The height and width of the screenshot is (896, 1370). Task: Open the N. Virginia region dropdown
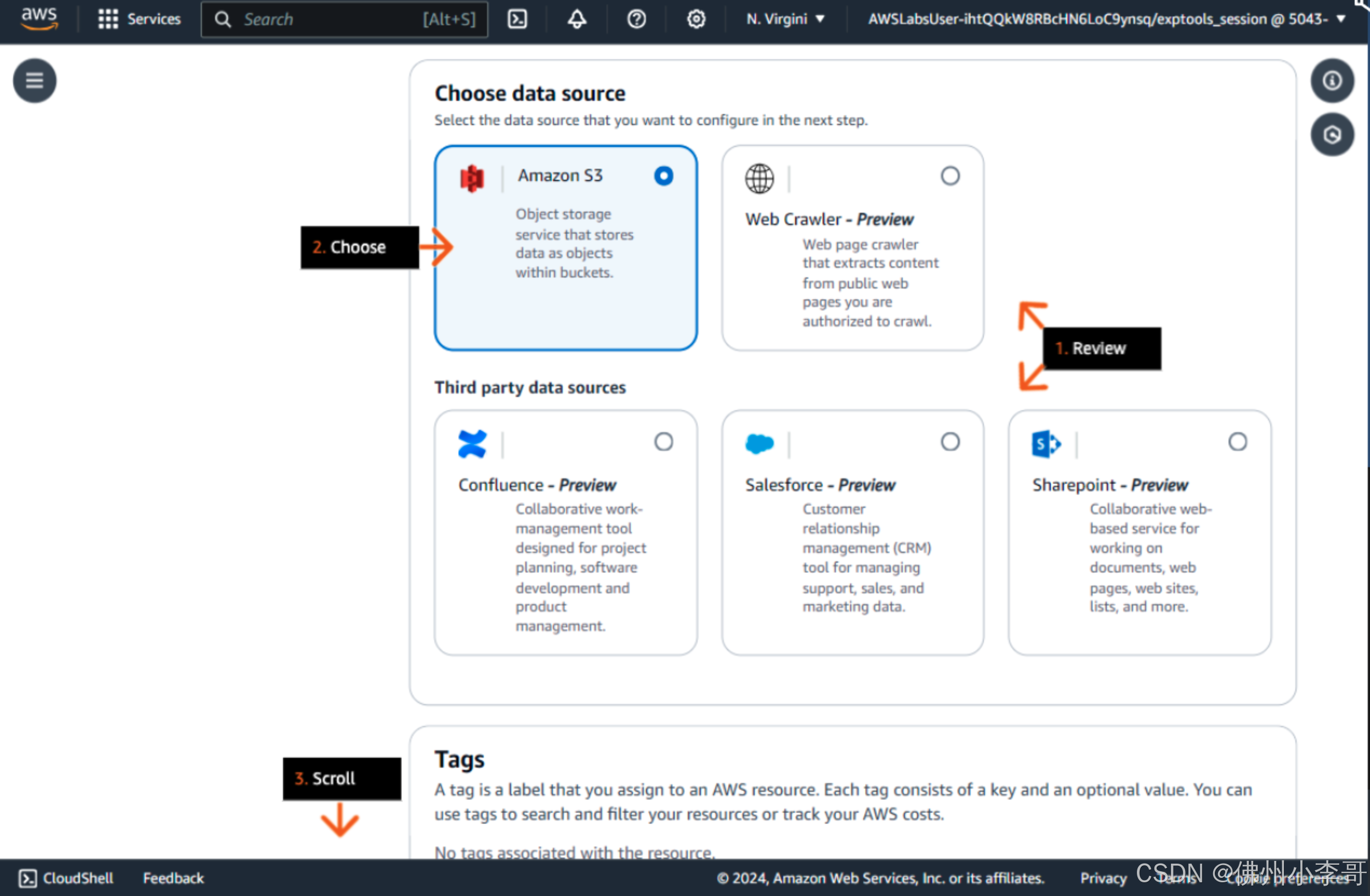pos(785,19)
